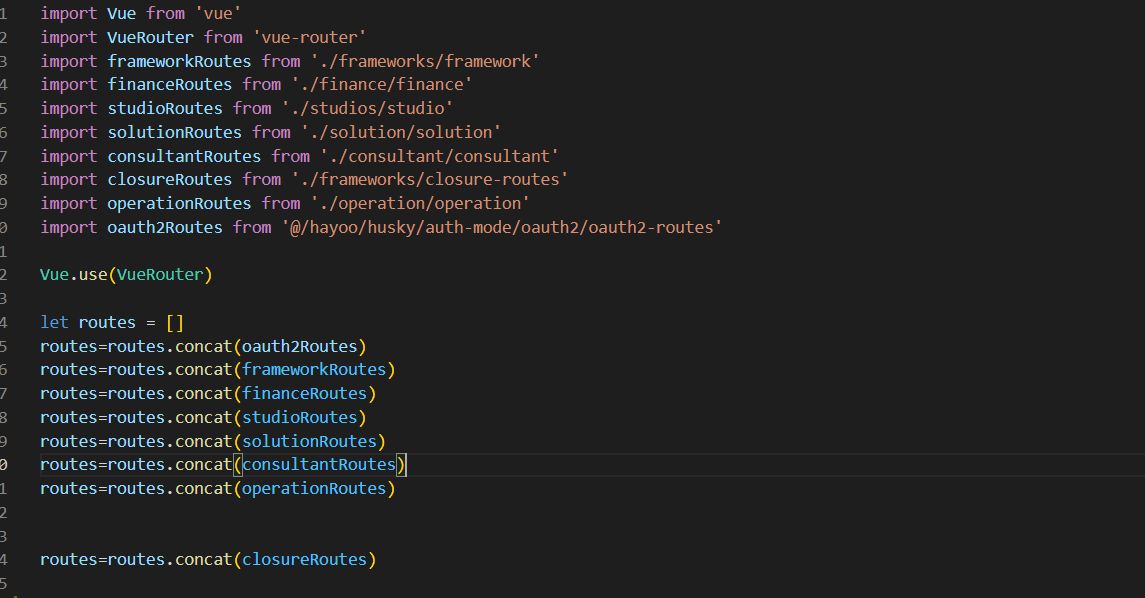Click the './consultant/consultant' import path
Screen dimensions: 1145x598
439,156
